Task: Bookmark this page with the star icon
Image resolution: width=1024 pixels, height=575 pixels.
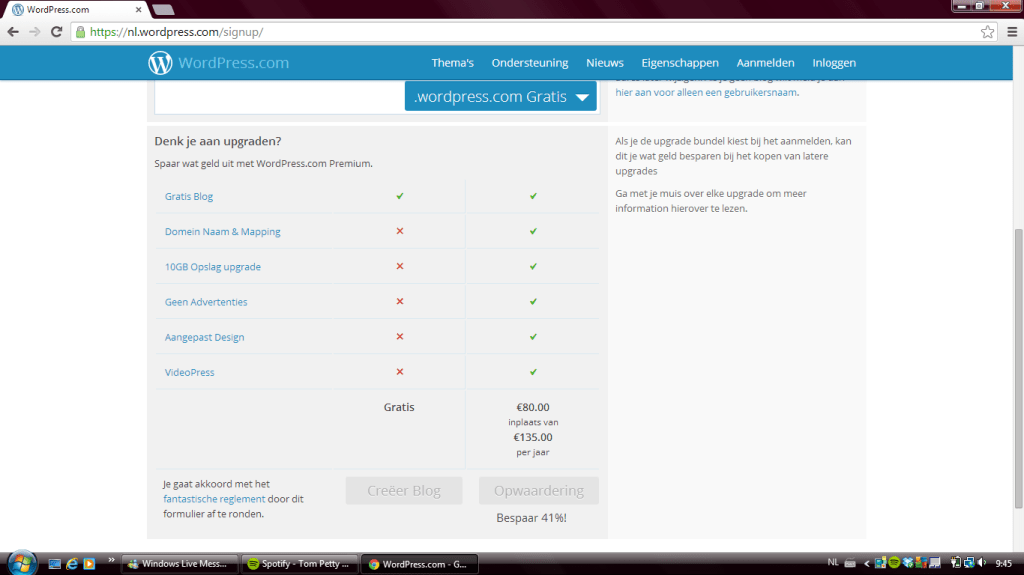Action: [x=987, y=31]
